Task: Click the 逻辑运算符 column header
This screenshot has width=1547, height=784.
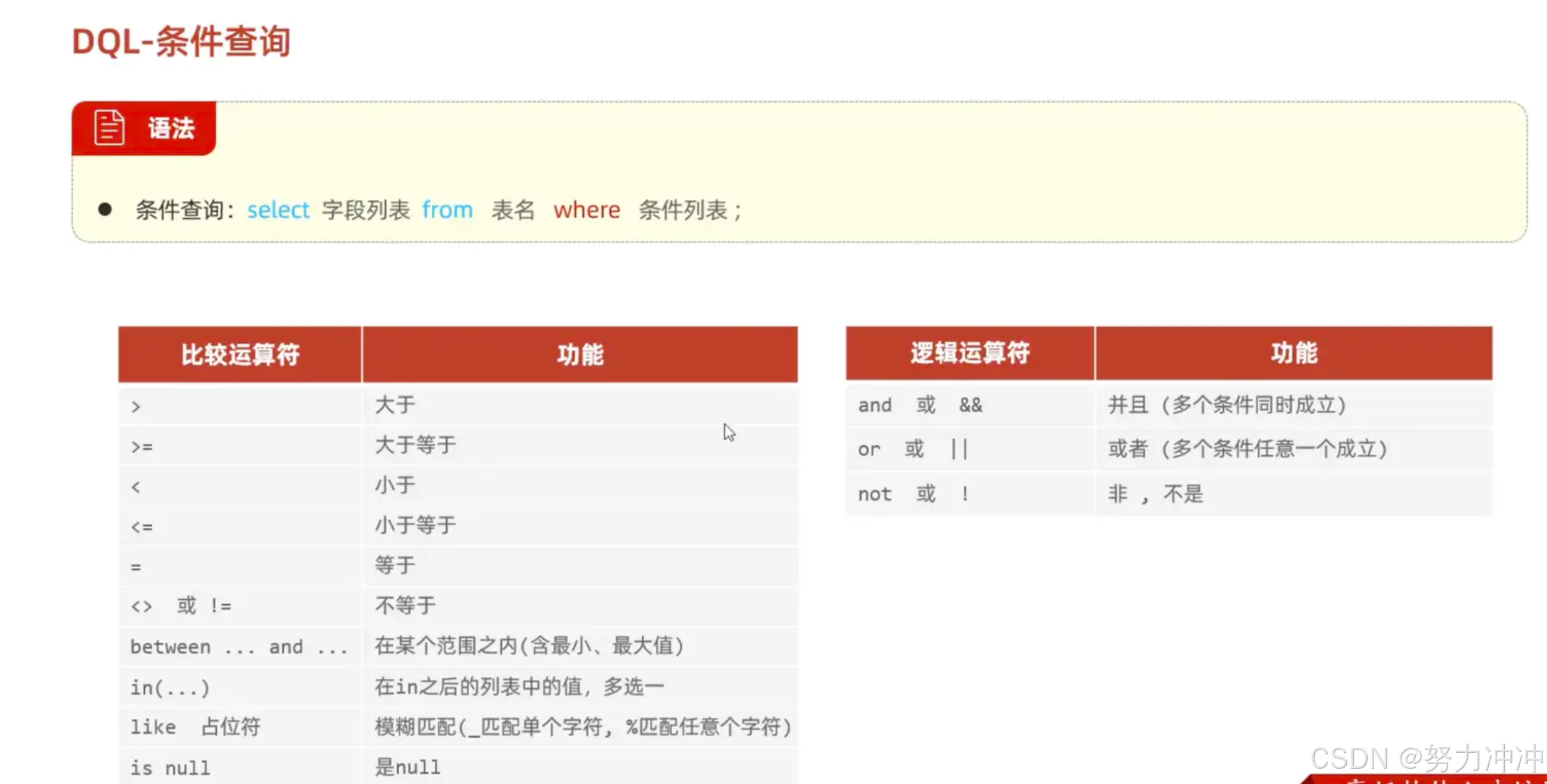Action: pos(969,353)
